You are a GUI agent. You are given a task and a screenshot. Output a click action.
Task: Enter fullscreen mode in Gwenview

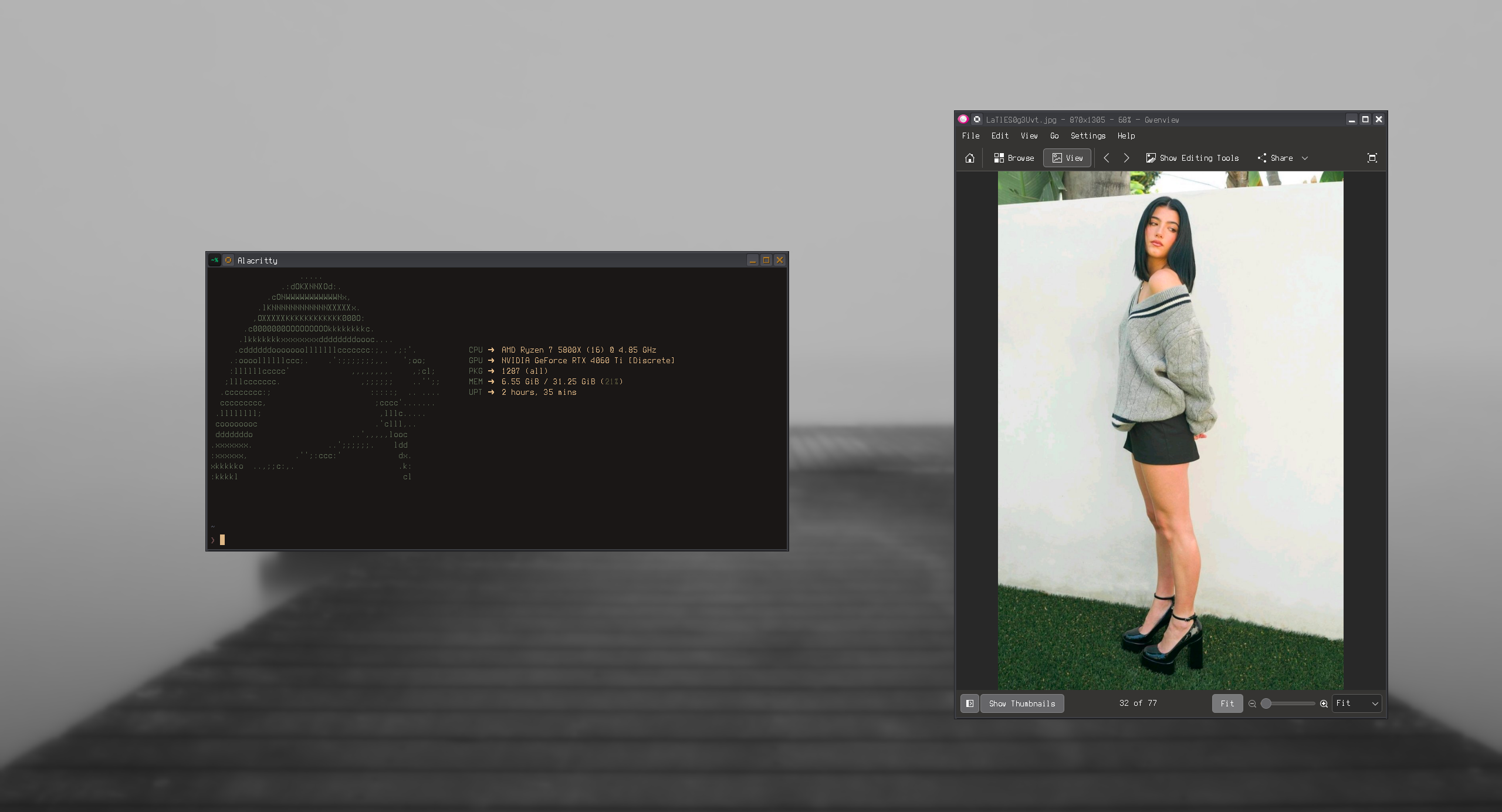coord(1372,158)
